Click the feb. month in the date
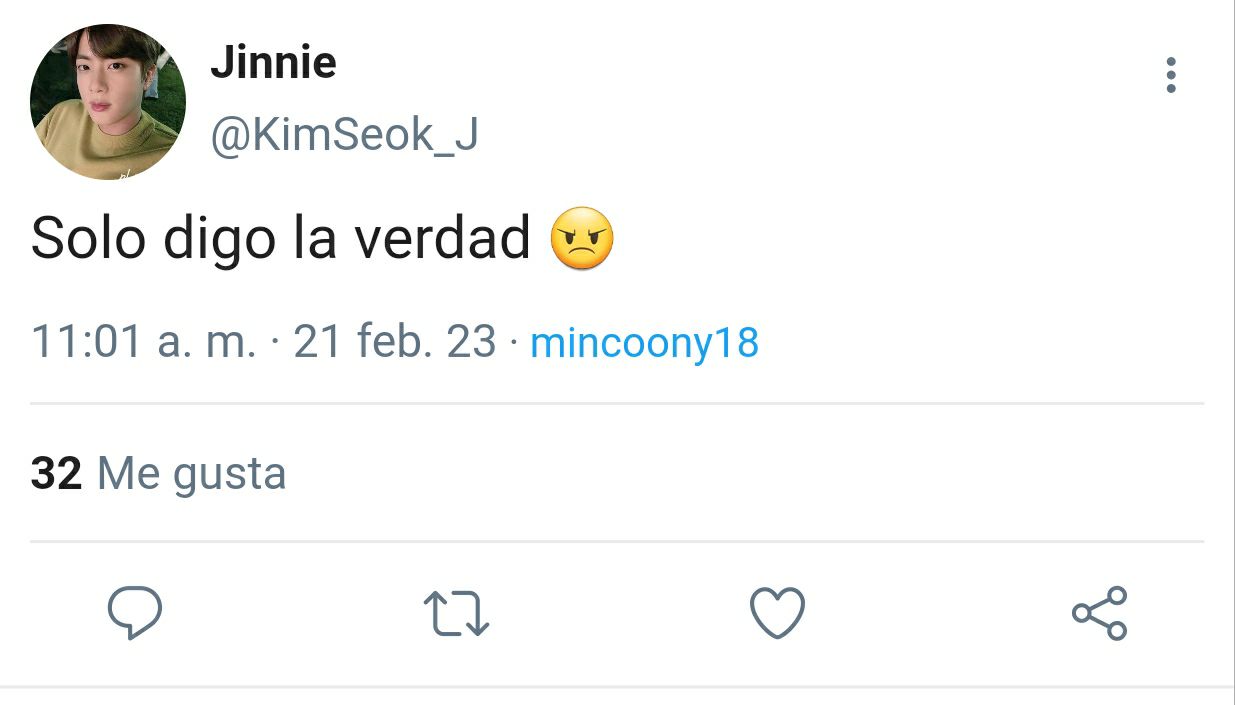This screenshot has width=1235, height=705. point(394,343)
